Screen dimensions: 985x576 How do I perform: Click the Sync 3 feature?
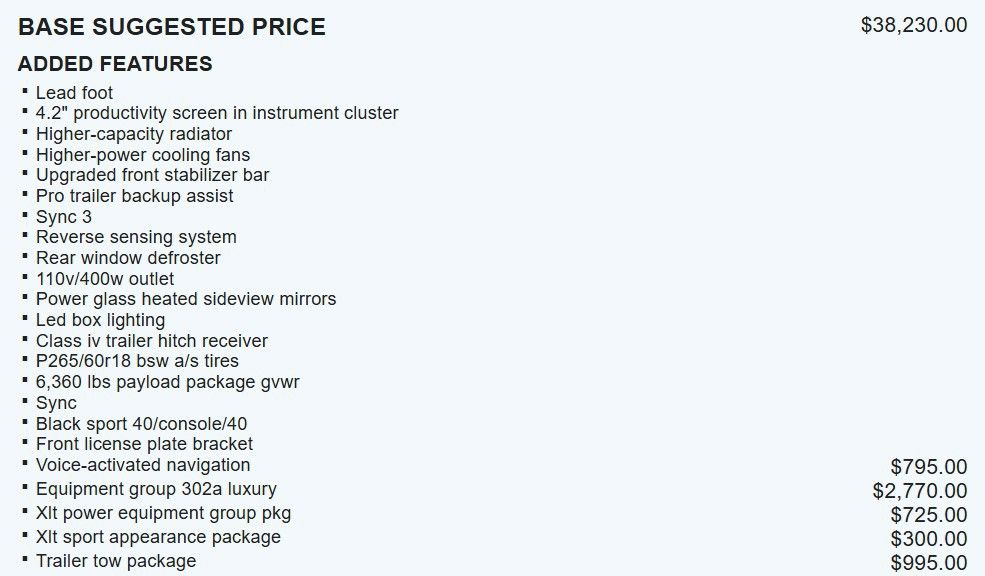[64, 217]
